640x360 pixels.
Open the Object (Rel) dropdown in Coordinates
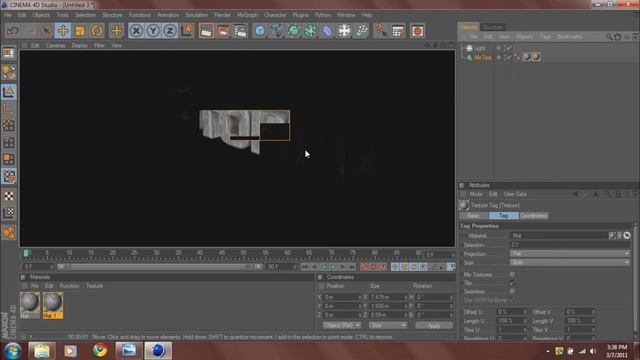(x=342, y=325)
